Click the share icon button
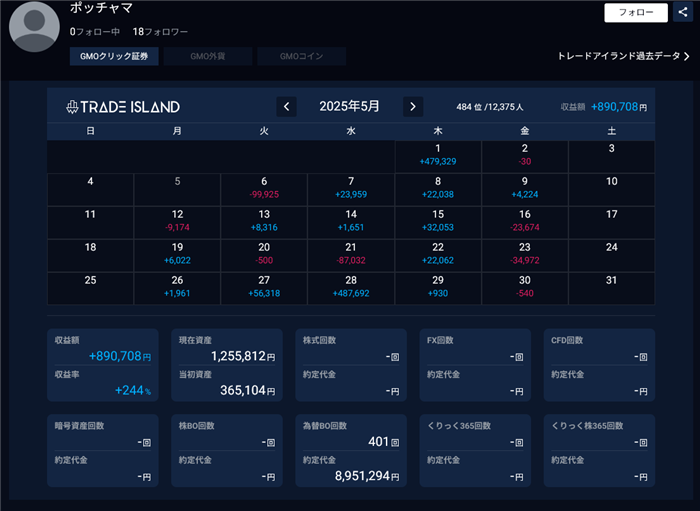Image resolution: width=700 pixels, height=511 pixels. (x=683, y=12)
